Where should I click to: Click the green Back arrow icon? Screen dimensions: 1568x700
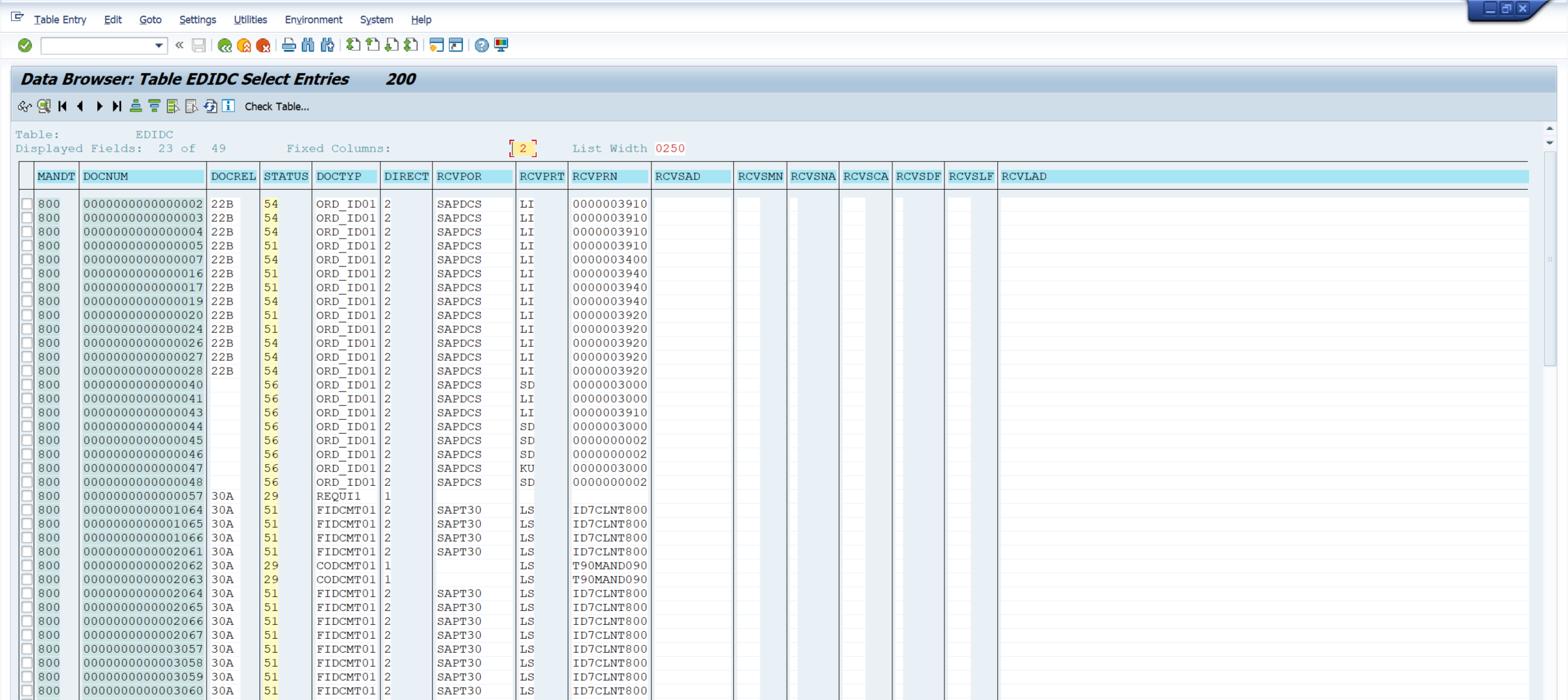(224, 46)
